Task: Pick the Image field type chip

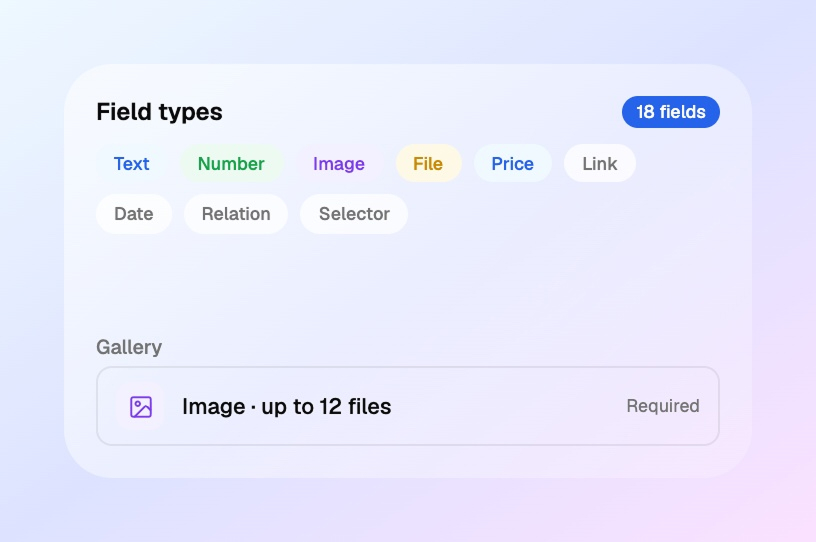Action: 339,163
